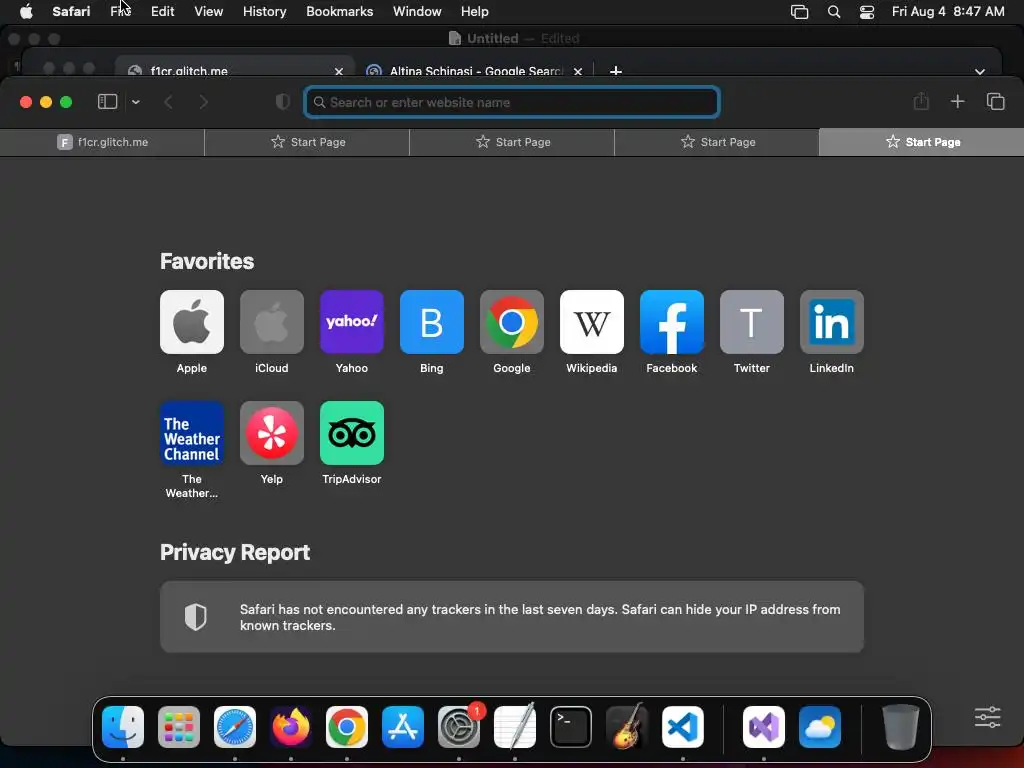
Task: Click the Safari forward arrow
Action: (204, 102)
